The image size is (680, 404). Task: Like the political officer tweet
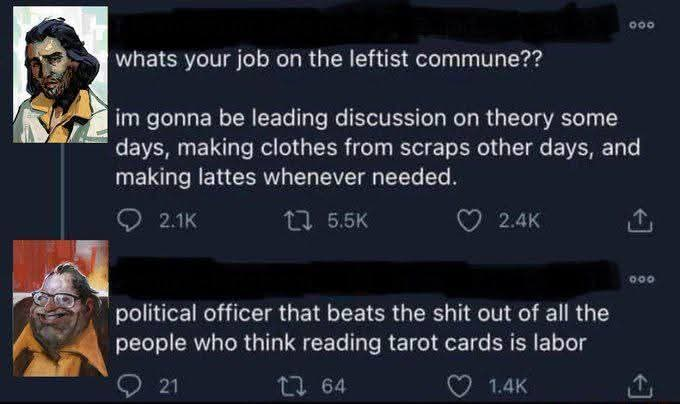point(459,386)
